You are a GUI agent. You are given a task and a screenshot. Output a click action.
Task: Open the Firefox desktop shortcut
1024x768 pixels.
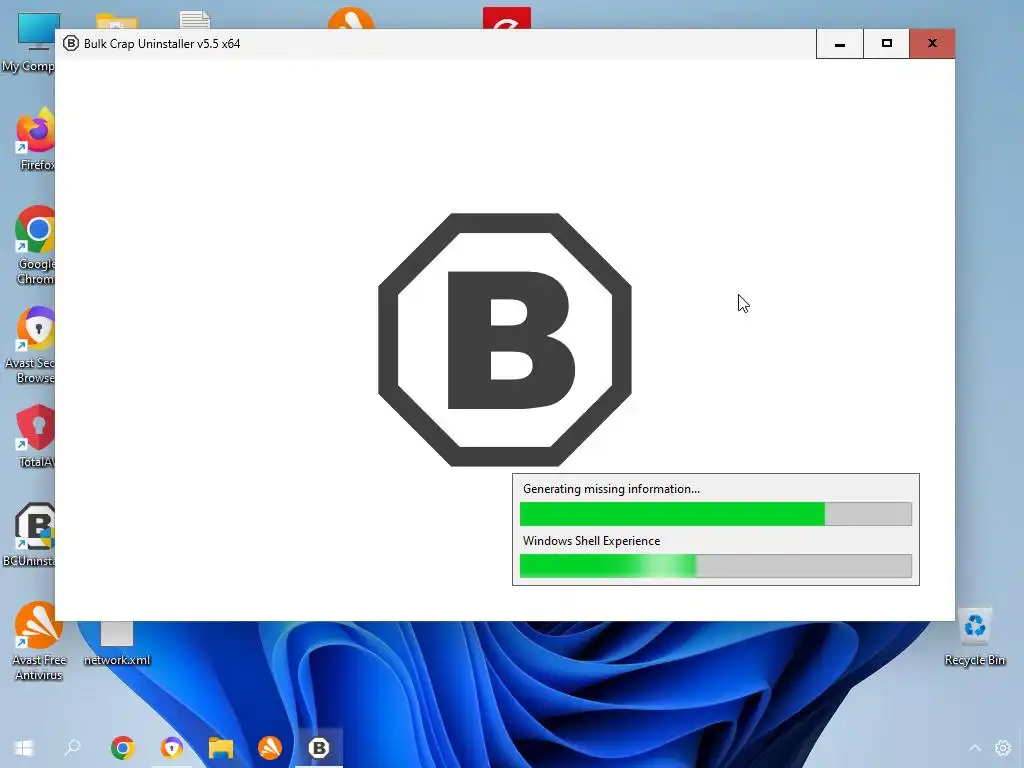36,139
